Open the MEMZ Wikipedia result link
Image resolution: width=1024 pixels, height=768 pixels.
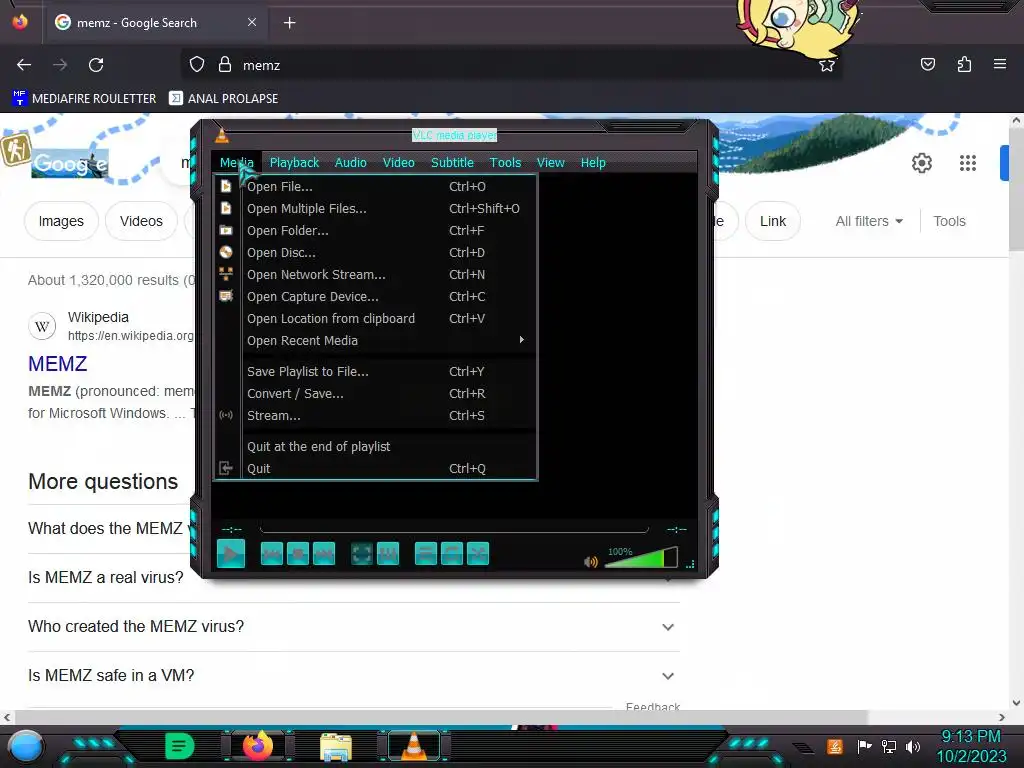coord(57,364)
